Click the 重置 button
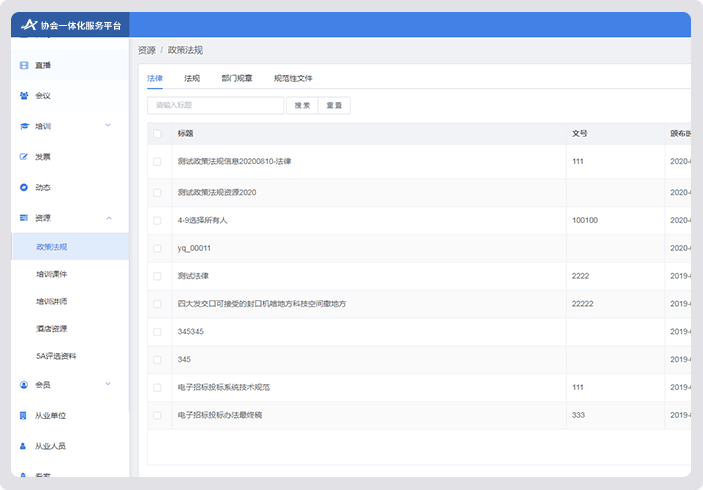703x490 pixels. pos(334,105)
